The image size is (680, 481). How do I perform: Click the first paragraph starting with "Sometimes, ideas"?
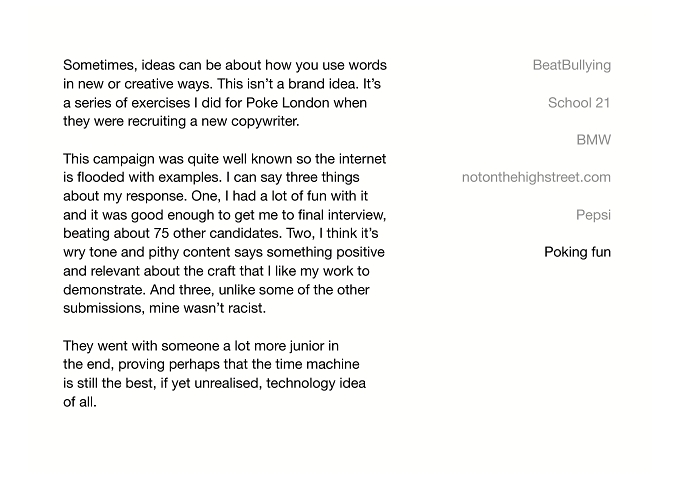pos(225,93)
